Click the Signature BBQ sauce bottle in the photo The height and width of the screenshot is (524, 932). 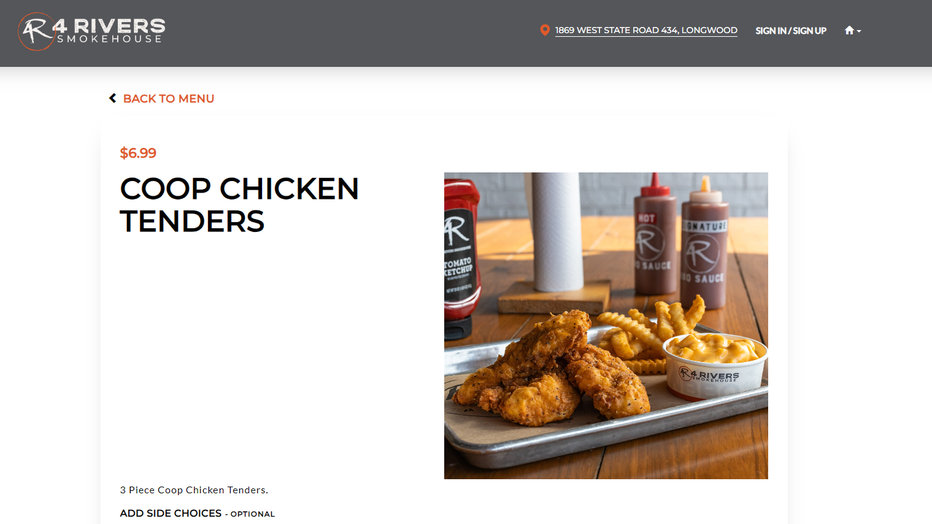pyautogui.click(x=704, y=244)
